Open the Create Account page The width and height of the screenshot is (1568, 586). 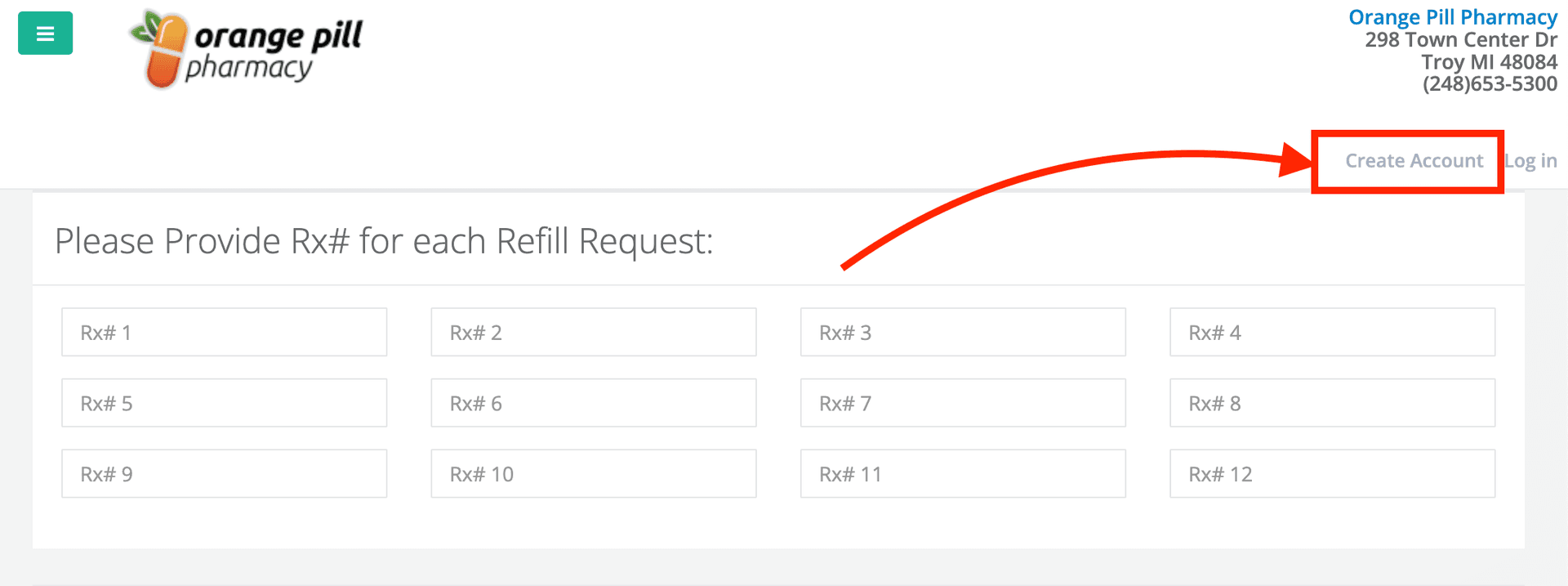click(x=1413, y=161)
